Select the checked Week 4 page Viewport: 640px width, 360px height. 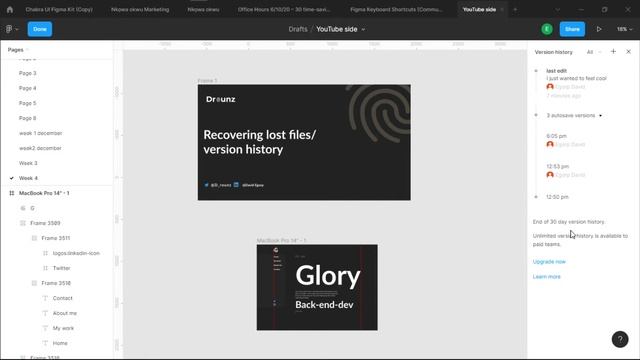click(x=28, y=178)
